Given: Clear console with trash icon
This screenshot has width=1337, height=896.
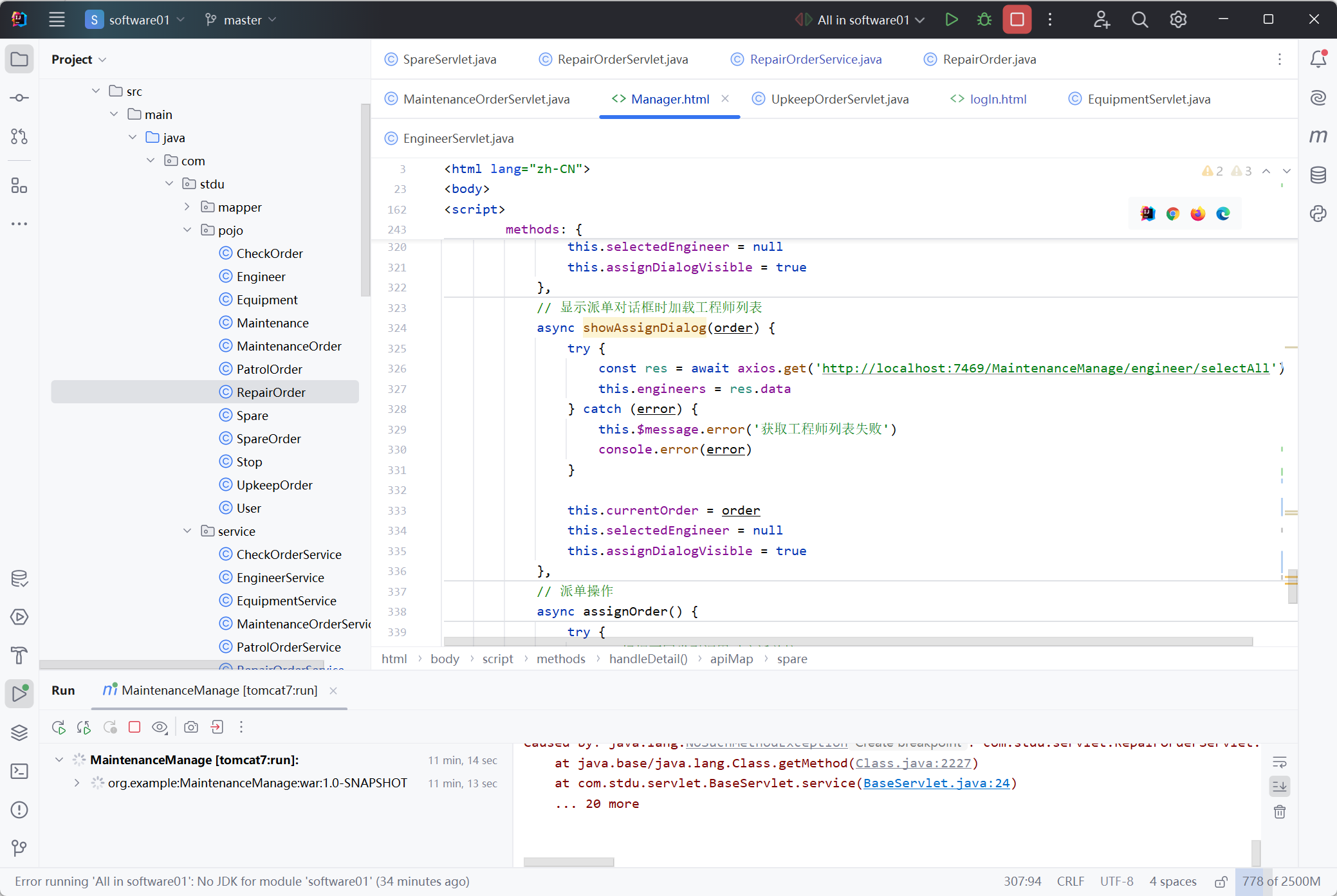Looking at the screenshot, I should [x=1279, y=812].
